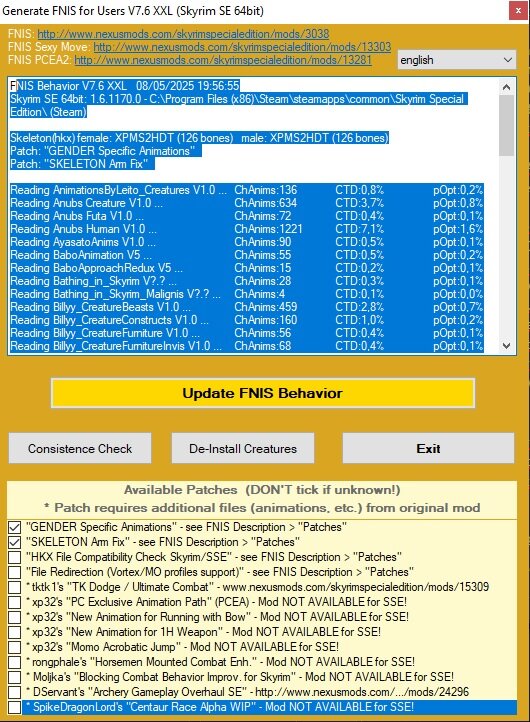Click the Update FNIS Behavior button
530x722 pixels.
262,393
